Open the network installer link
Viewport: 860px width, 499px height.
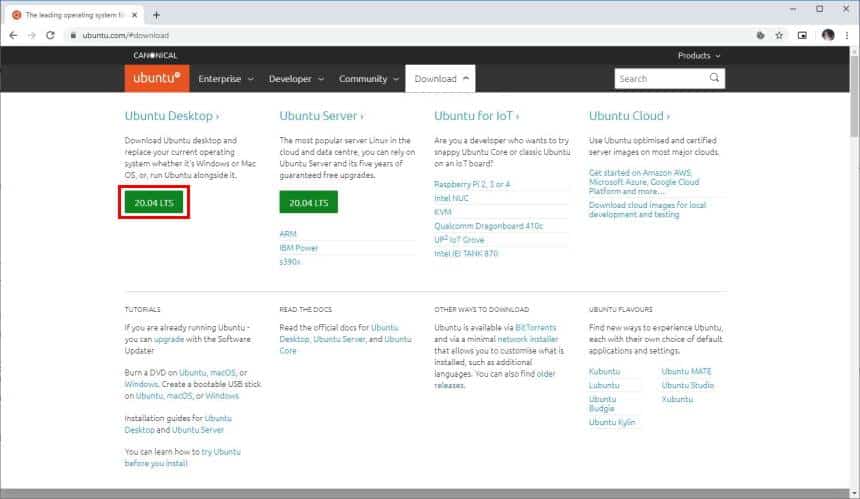(x=528, y=339)
